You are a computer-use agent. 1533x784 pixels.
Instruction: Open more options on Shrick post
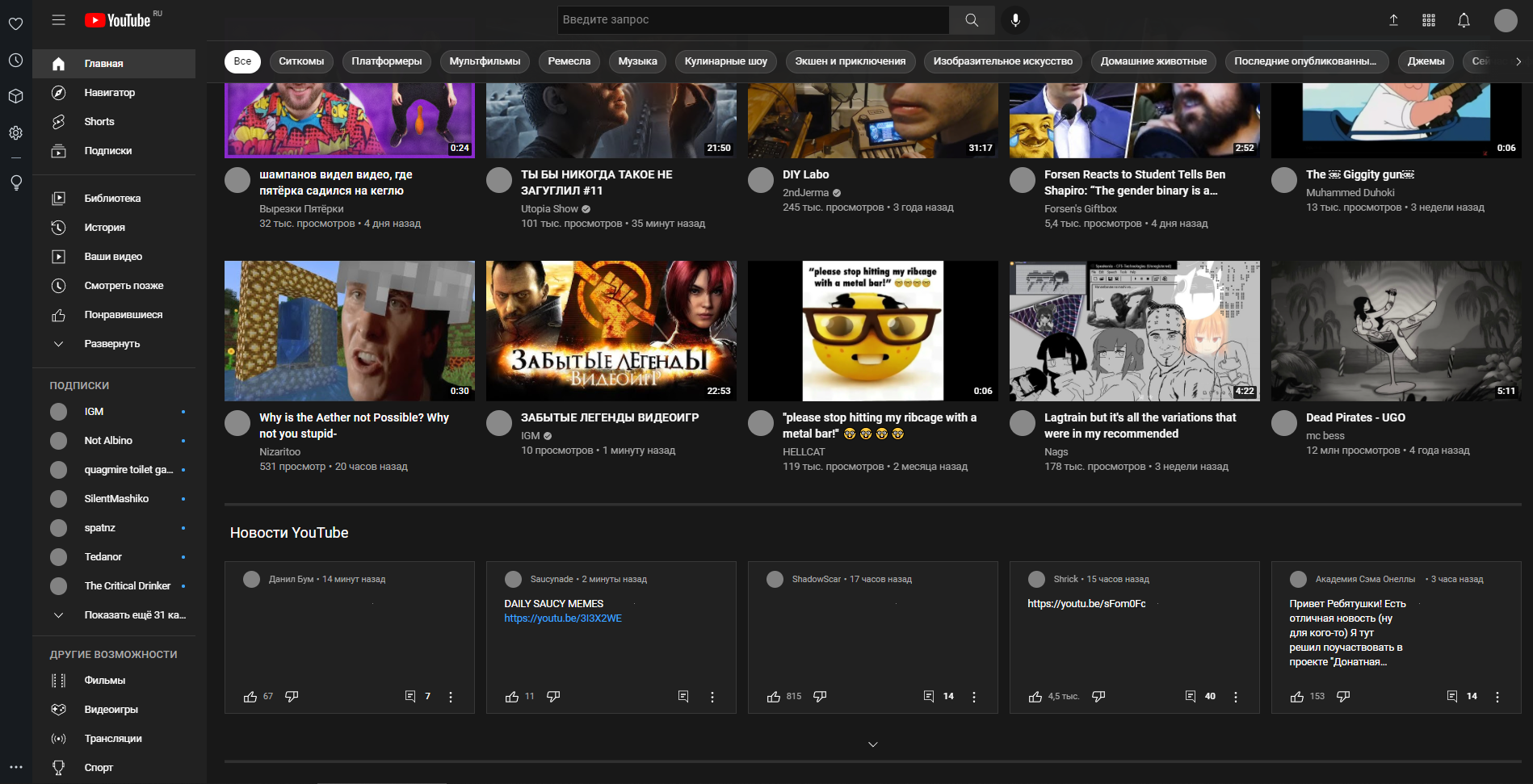tap(1236, 697)
